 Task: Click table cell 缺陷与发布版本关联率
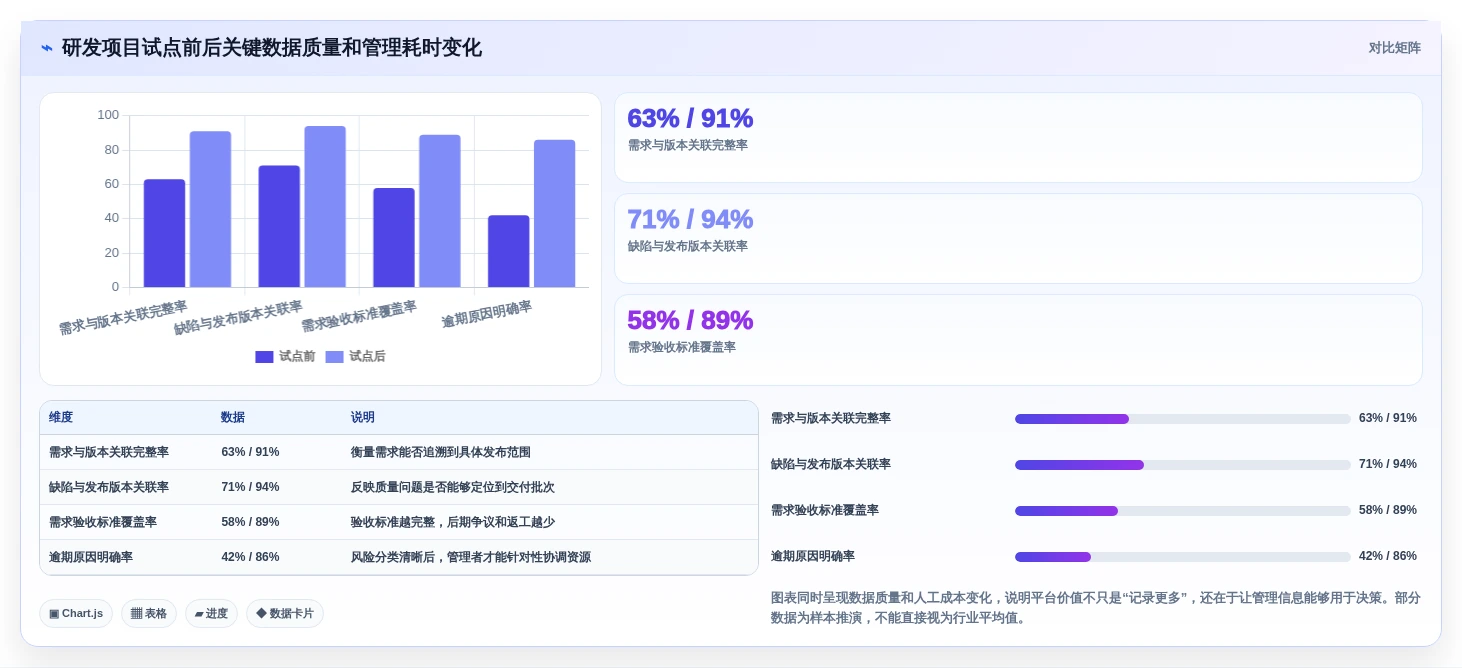[109, 487]
